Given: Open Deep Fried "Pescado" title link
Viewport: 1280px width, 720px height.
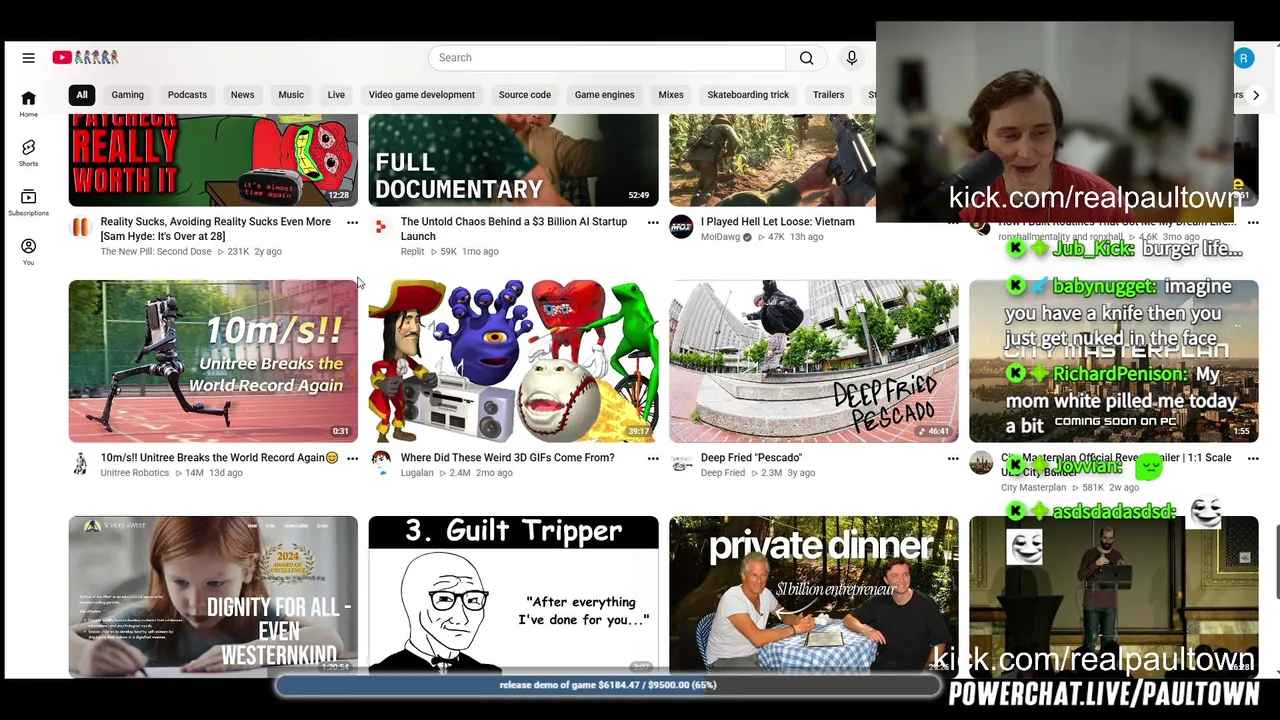Looking at the screenshot, I should 751,458.
